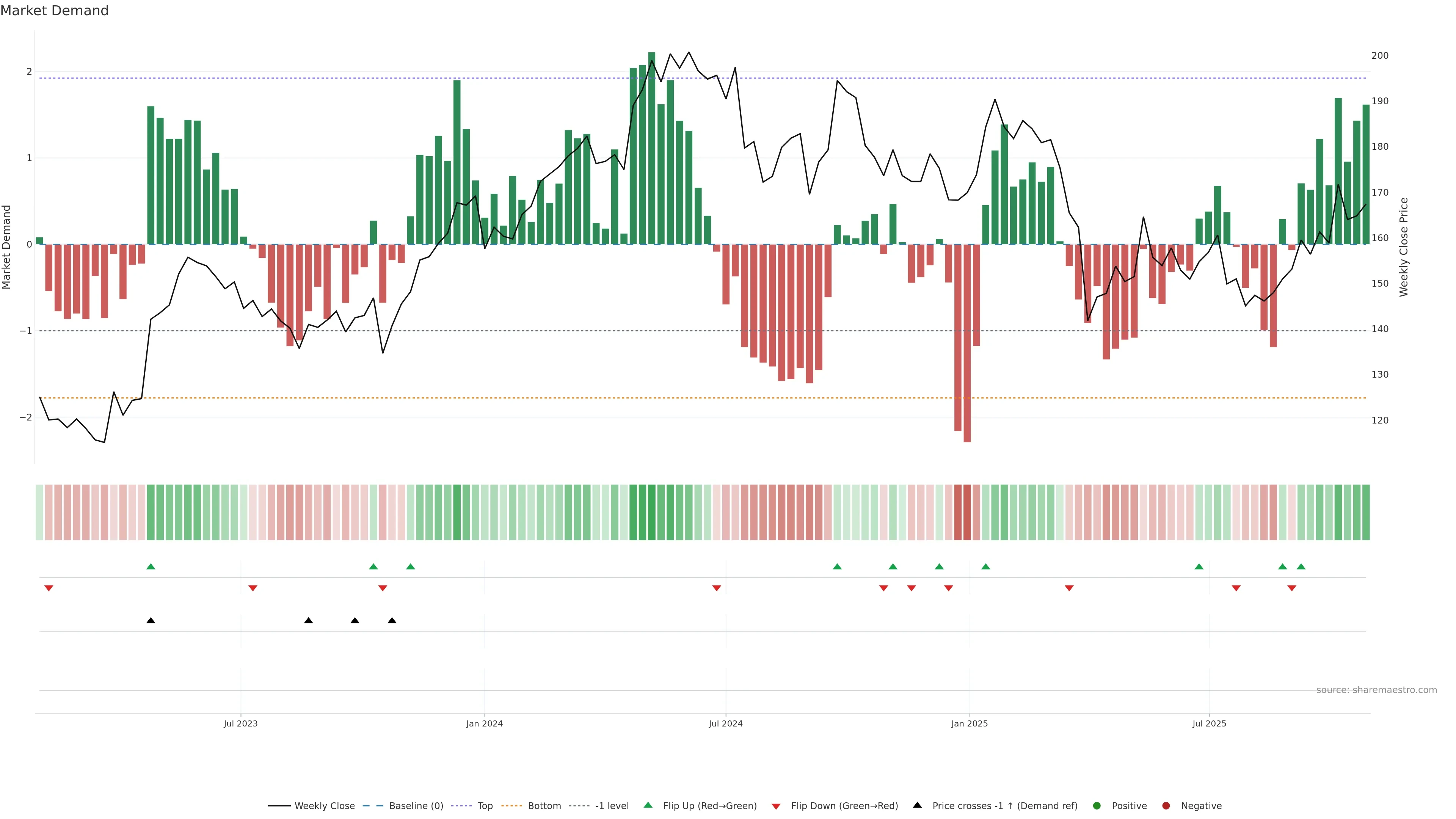This screenshot has height=819, width=1456.
Task: Click the red Negative circle in legend
Action: (x=1166, y=806)
